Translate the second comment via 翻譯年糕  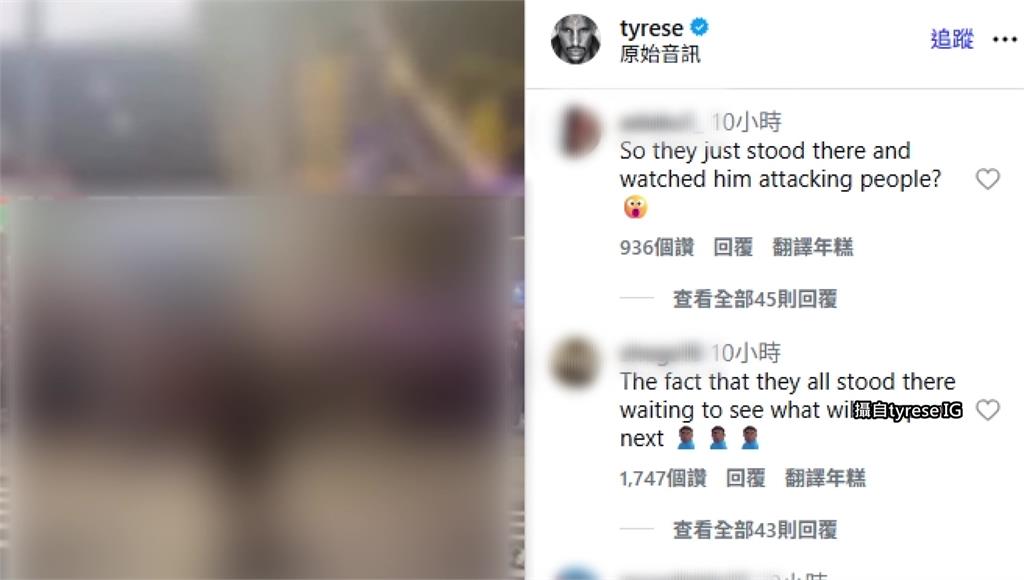(825, 478)
